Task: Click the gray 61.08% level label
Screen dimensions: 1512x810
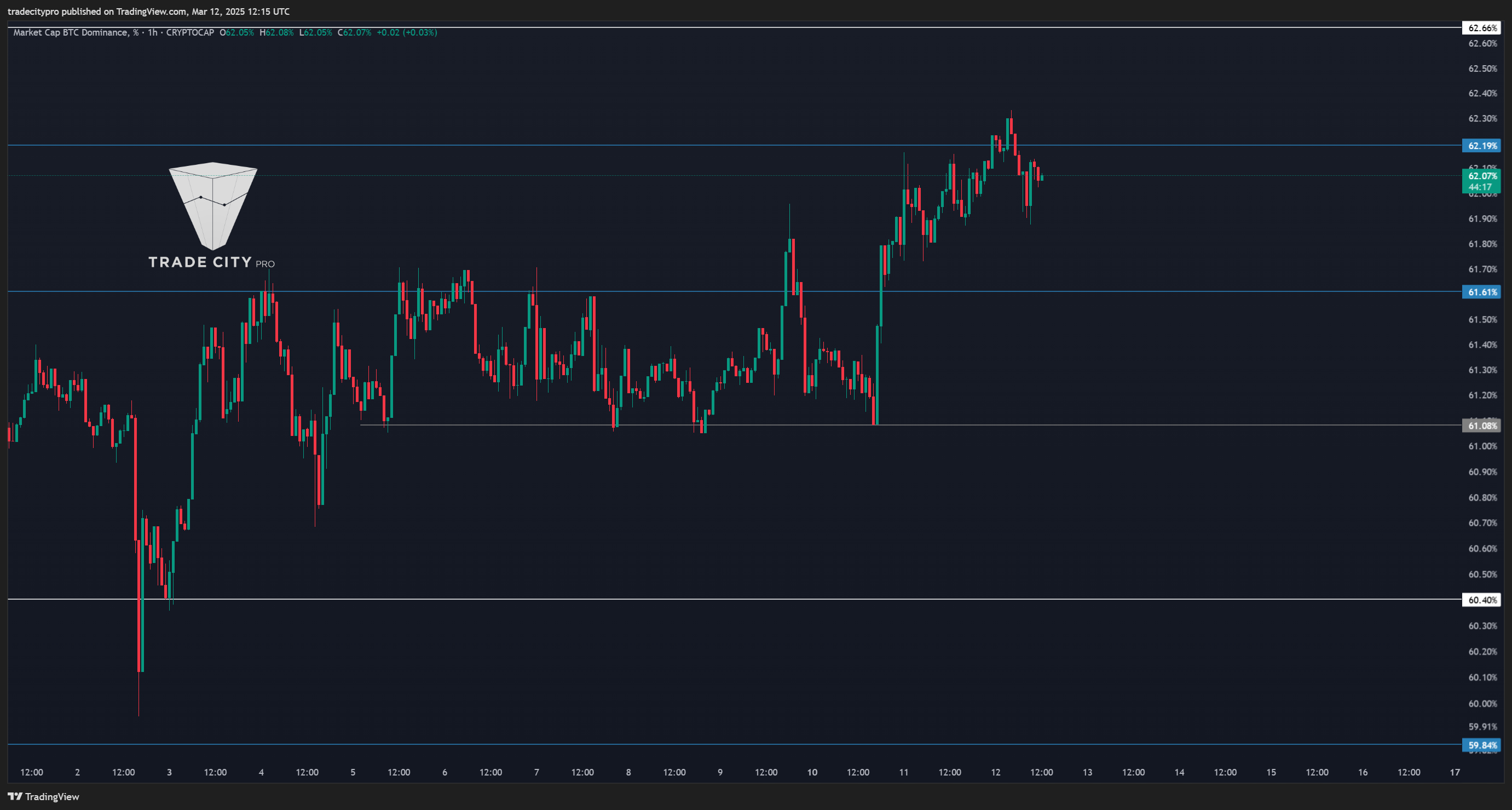Action: point(1481,426)
